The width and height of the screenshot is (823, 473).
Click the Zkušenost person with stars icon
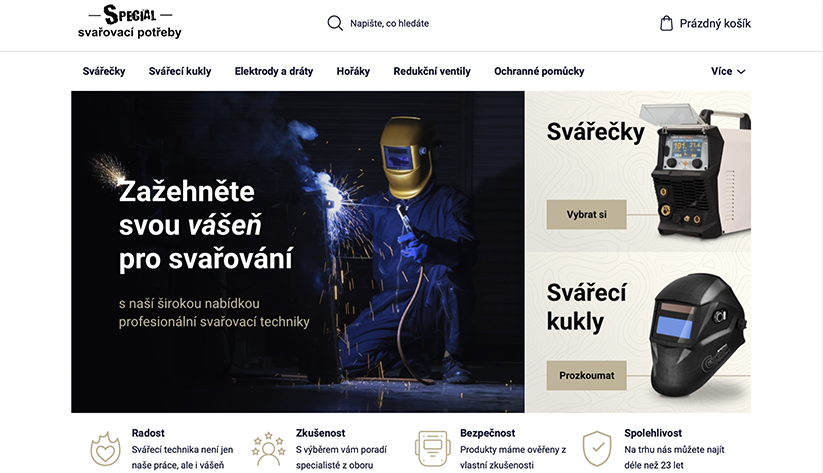click(268, 449)
